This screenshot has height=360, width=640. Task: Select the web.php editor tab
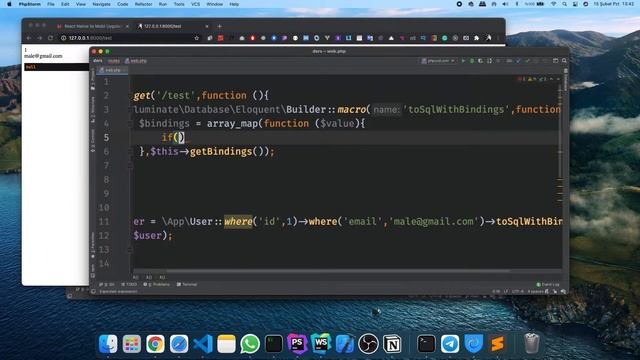coord(111,70)
